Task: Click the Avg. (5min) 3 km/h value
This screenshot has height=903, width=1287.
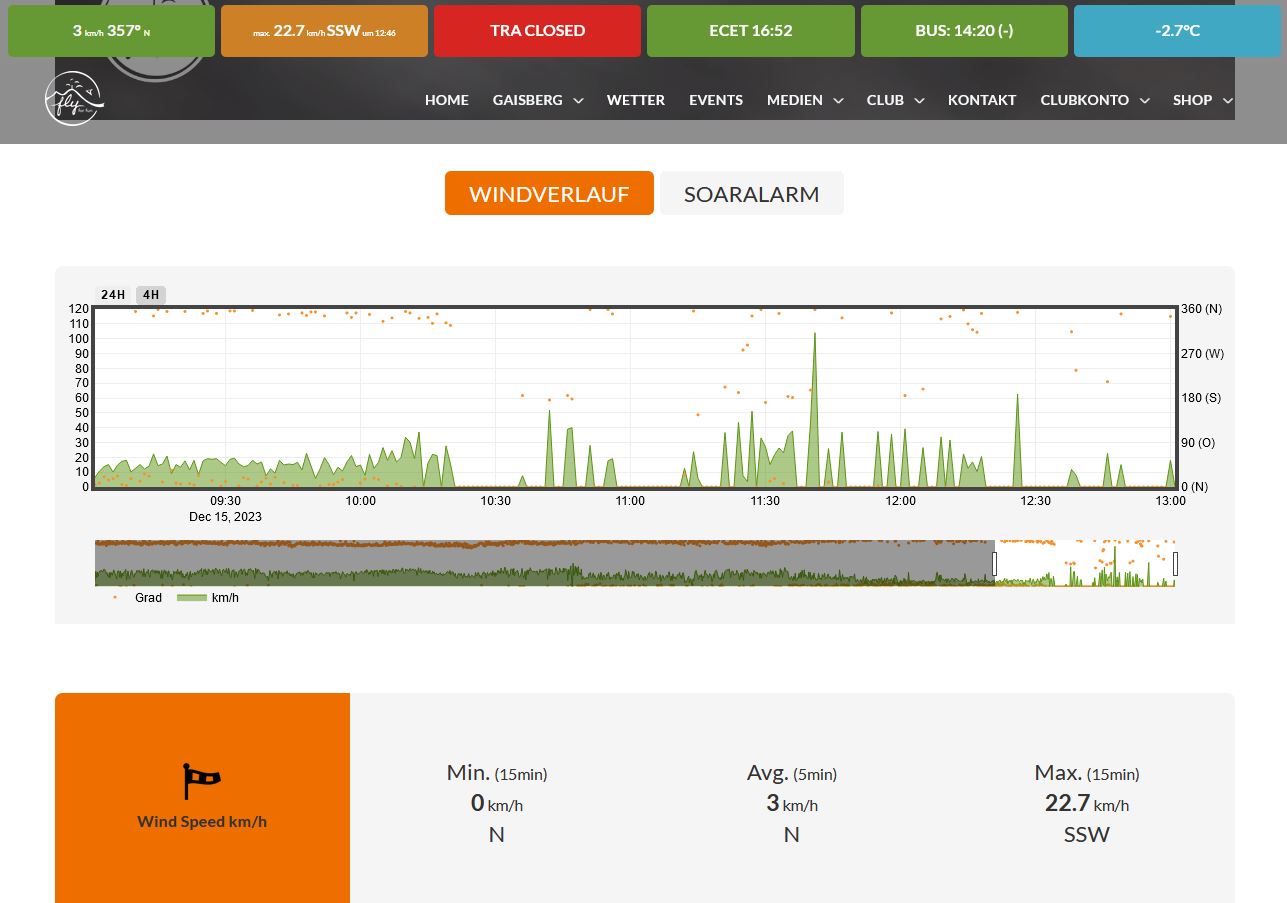Action: click(791, 804)
